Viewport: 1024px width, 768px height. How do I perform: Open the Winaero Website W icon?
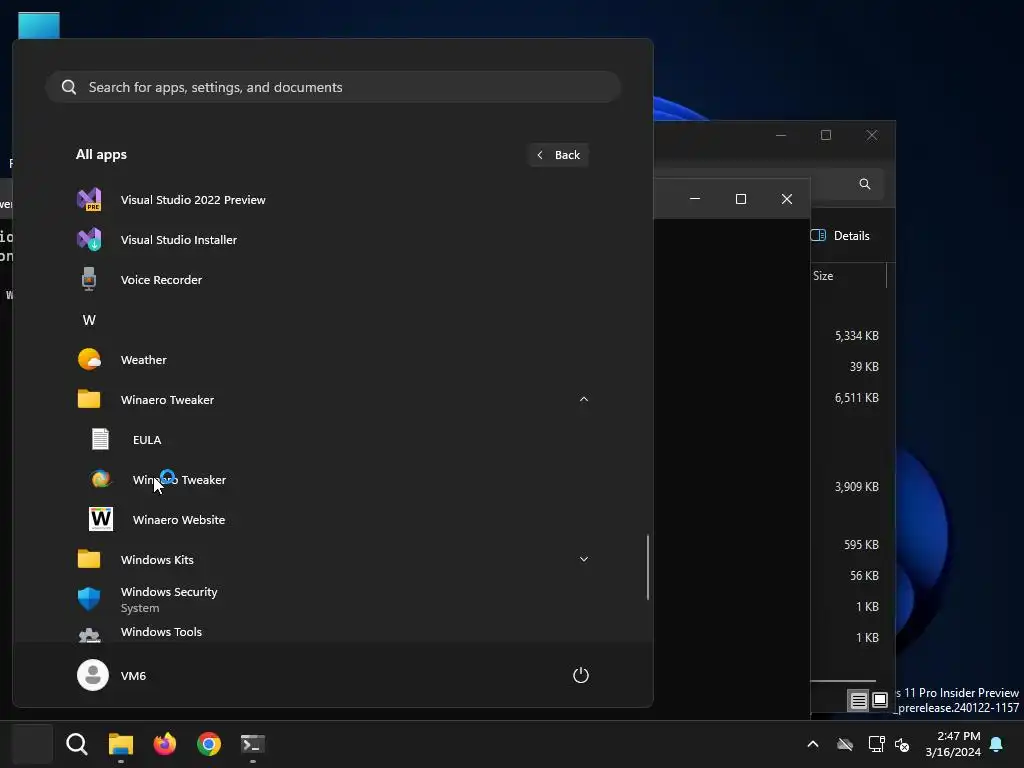(101, 519)
